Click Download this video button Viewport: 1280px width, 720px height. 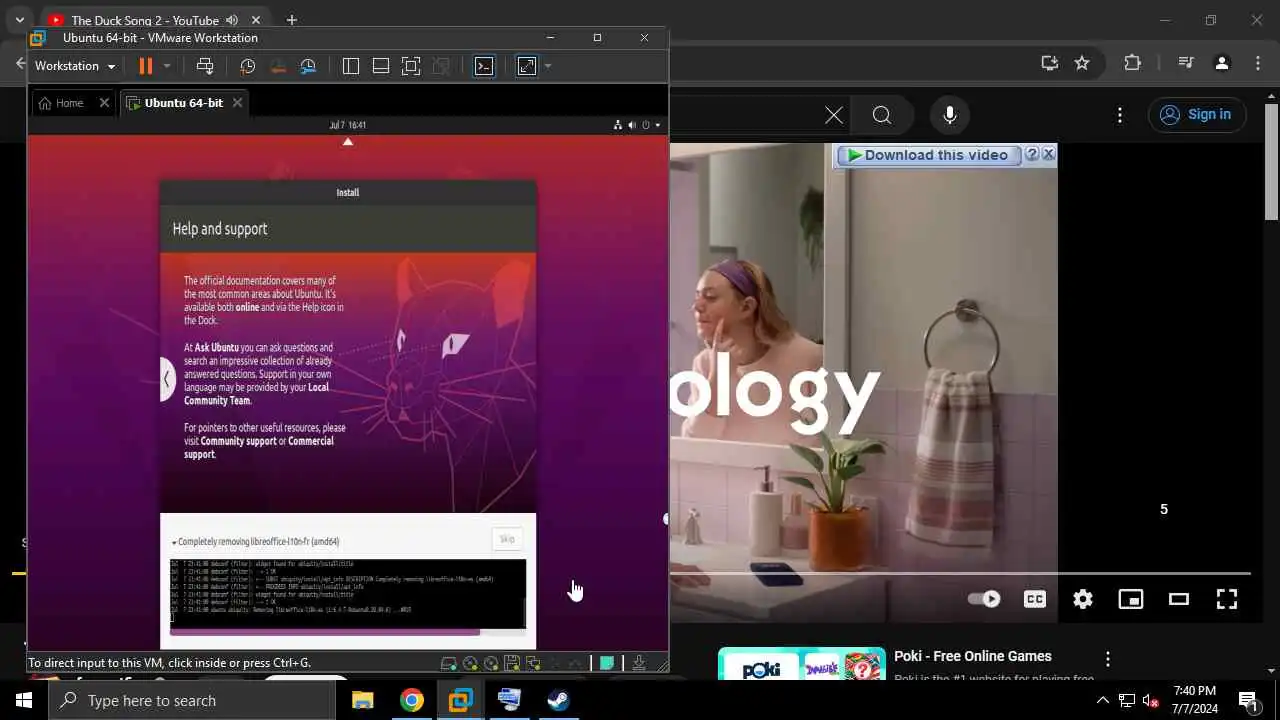[928, 155]
